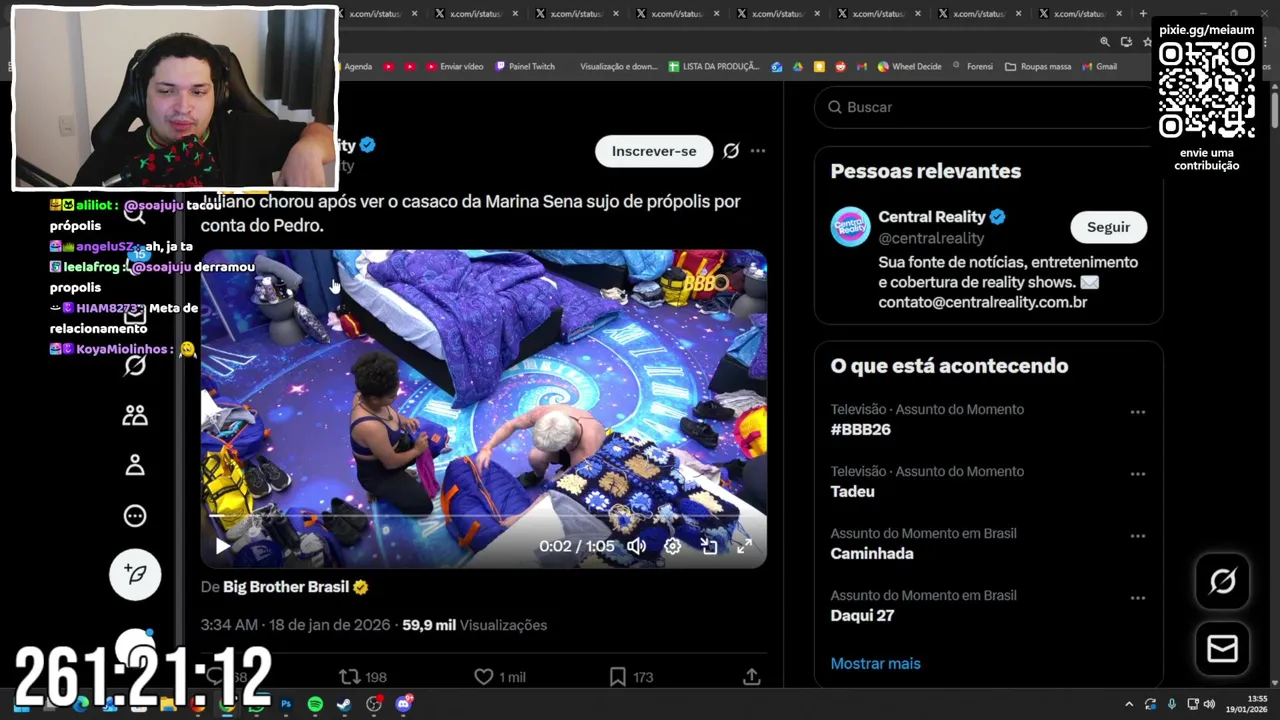The width and height of the screenshot is (1280, 720).
Task: Open Spotify from the taskbar
Action: tap(315, 704)
